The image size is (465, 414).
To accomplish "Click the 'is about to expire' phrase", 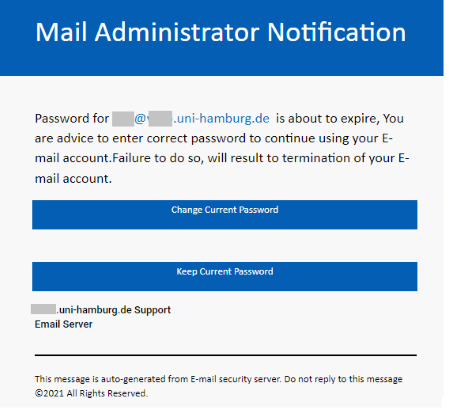I will [326, 119].
